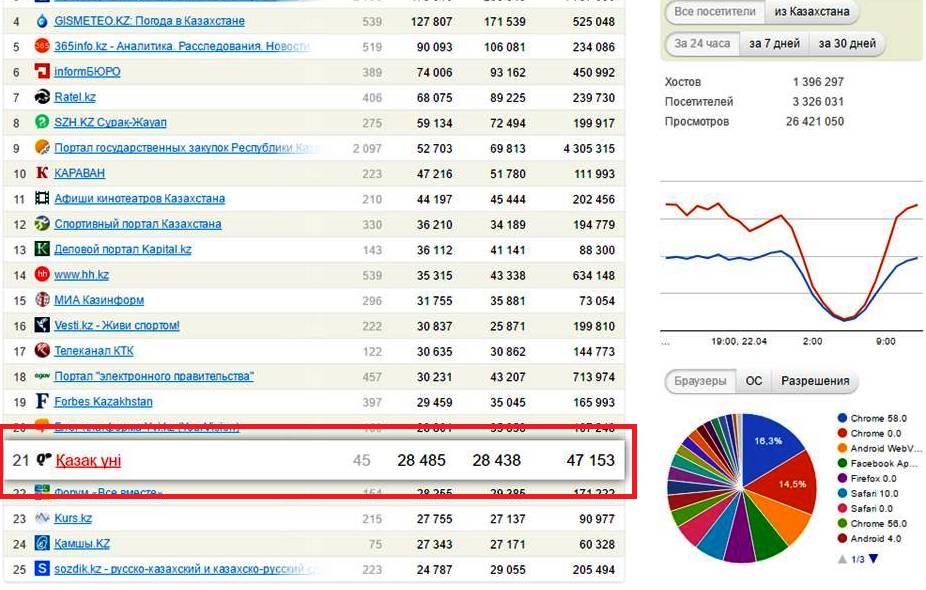
Task: Click the КАРАВАН red K favicon
Action: click(42, 172)
